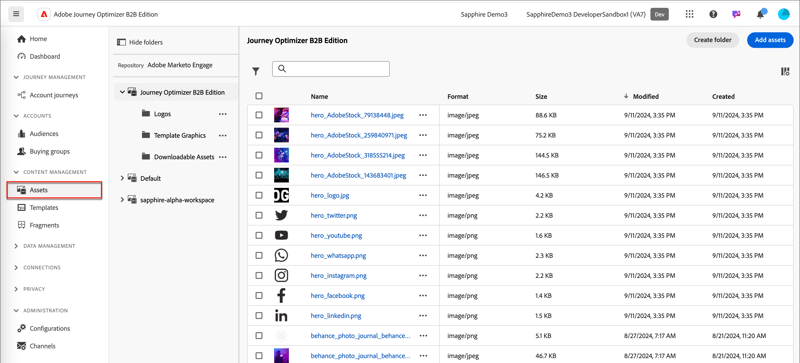Check the box for hero_logo.jpg

(x=259, y=195)
